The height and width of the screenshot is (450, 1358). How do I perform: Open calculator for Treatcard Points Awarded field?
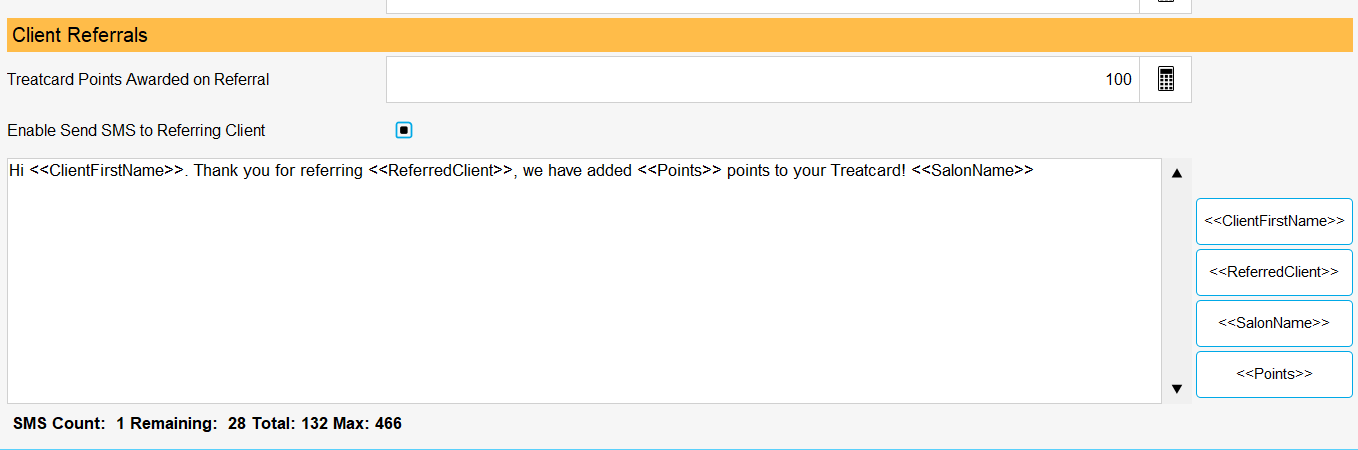pos(1165,79)
